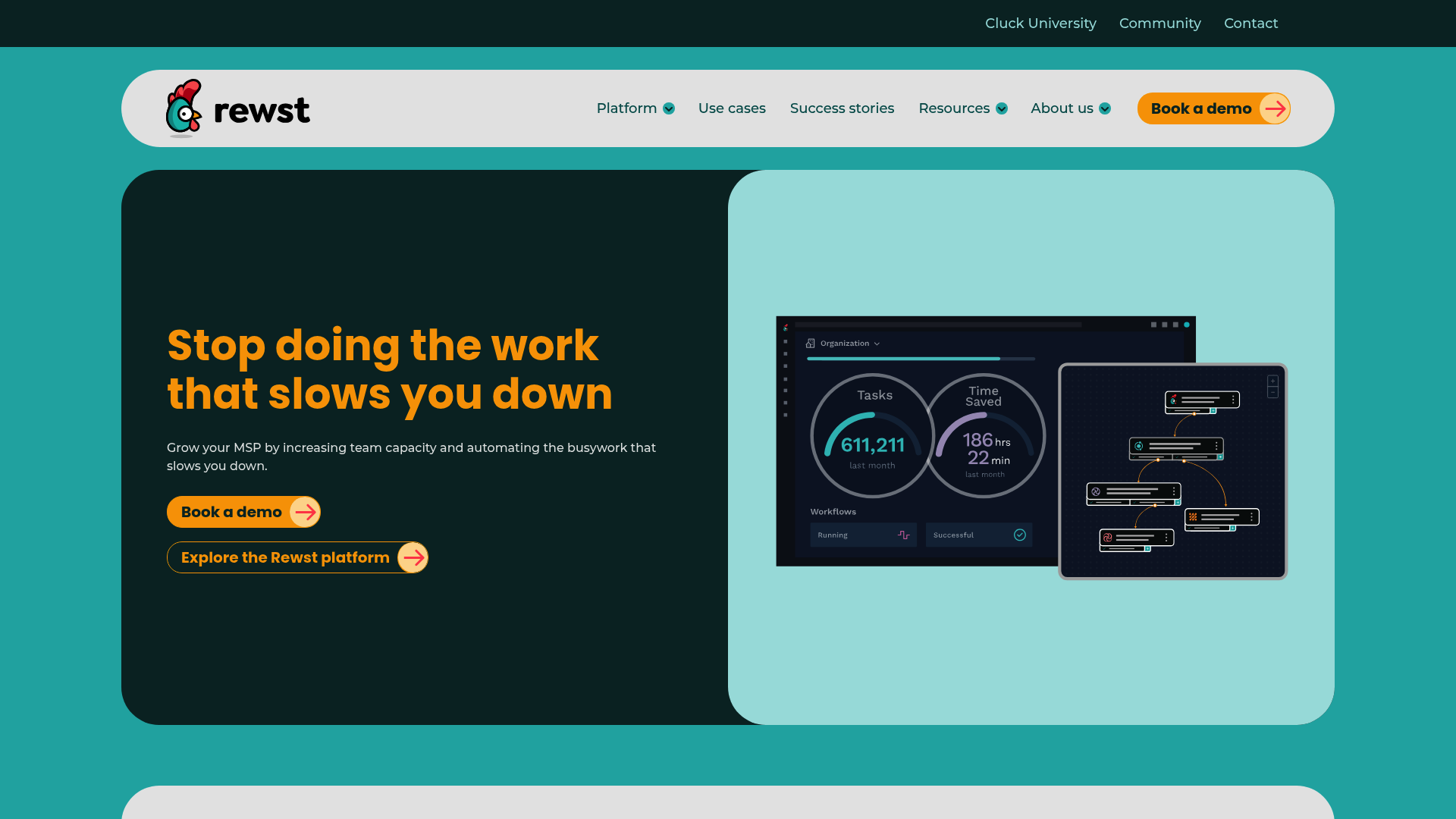Image resolution: width=1456 pixels, height=819 pixels.
Task: Select the teal orbit icon on the workflow node
Action: [1138, 445]
